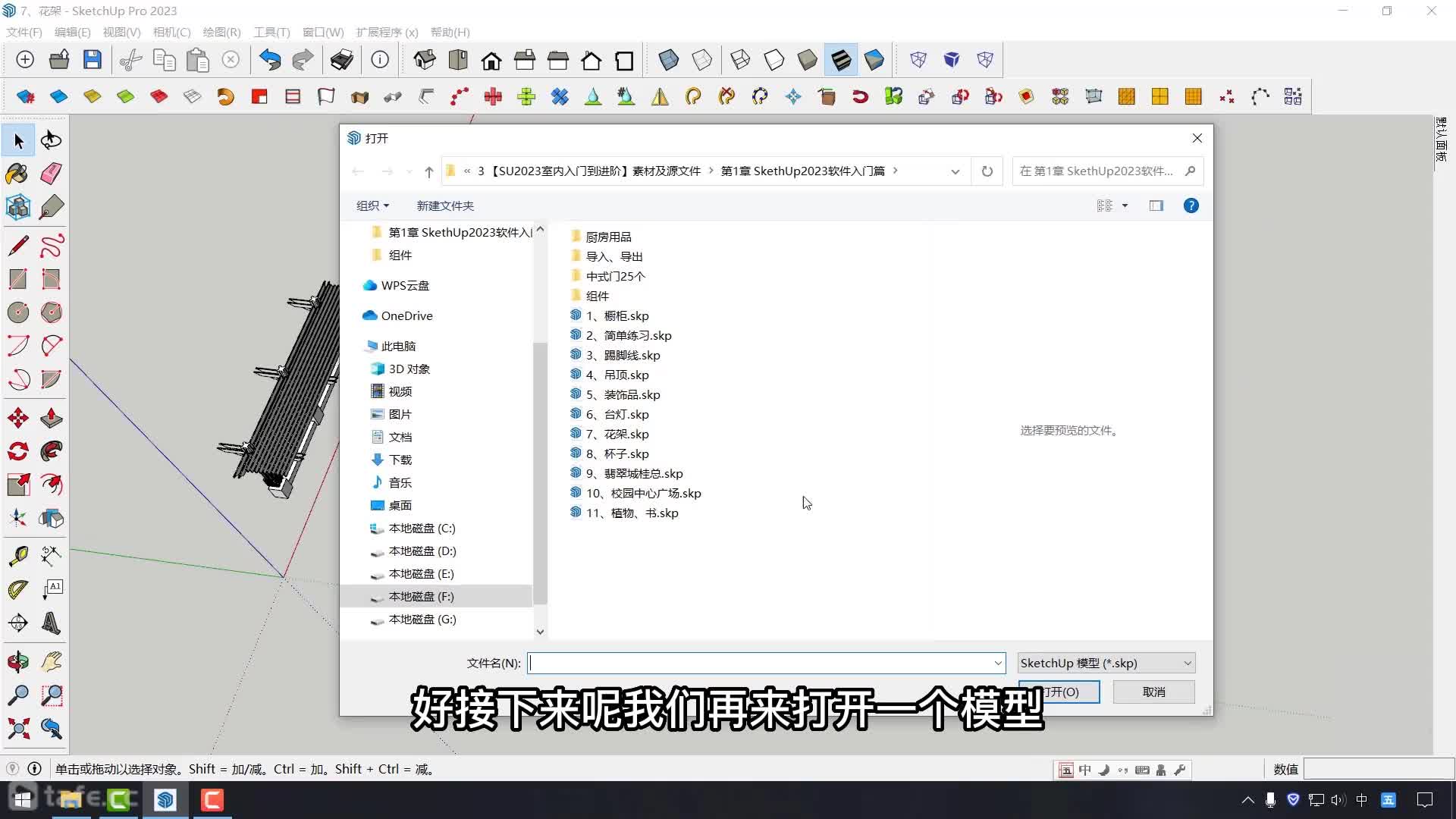Open the Model Info icon
Image resolution: width=1456 pixels, height=819 pixels.
pos(380,60)
